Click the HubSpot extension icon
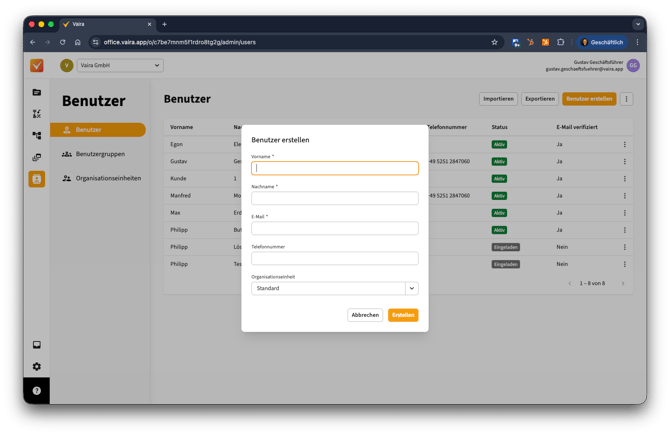The height and width of the screenshot is (435, 670). click(530, 42)
